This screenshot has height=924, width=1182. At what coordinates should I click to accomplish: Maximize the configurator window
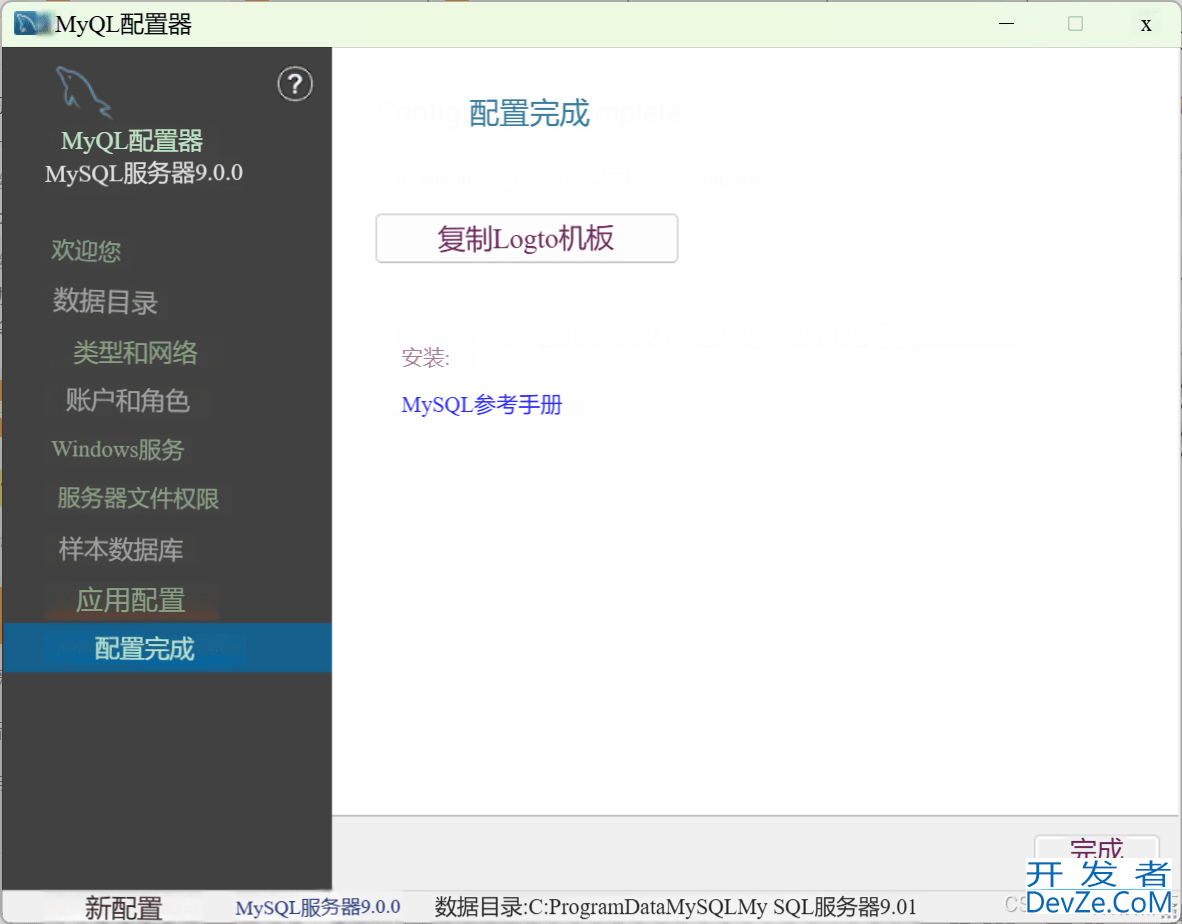coord(1076,24)
